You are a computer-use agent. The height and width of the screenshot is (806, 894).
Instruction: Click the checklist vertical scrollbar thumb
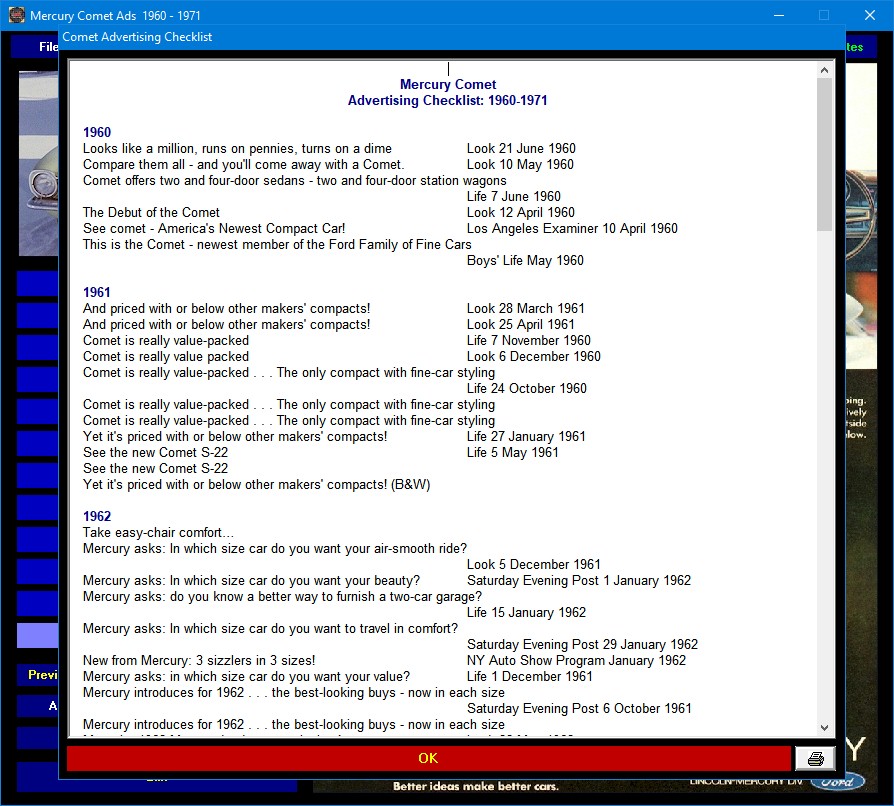[824, 154]
